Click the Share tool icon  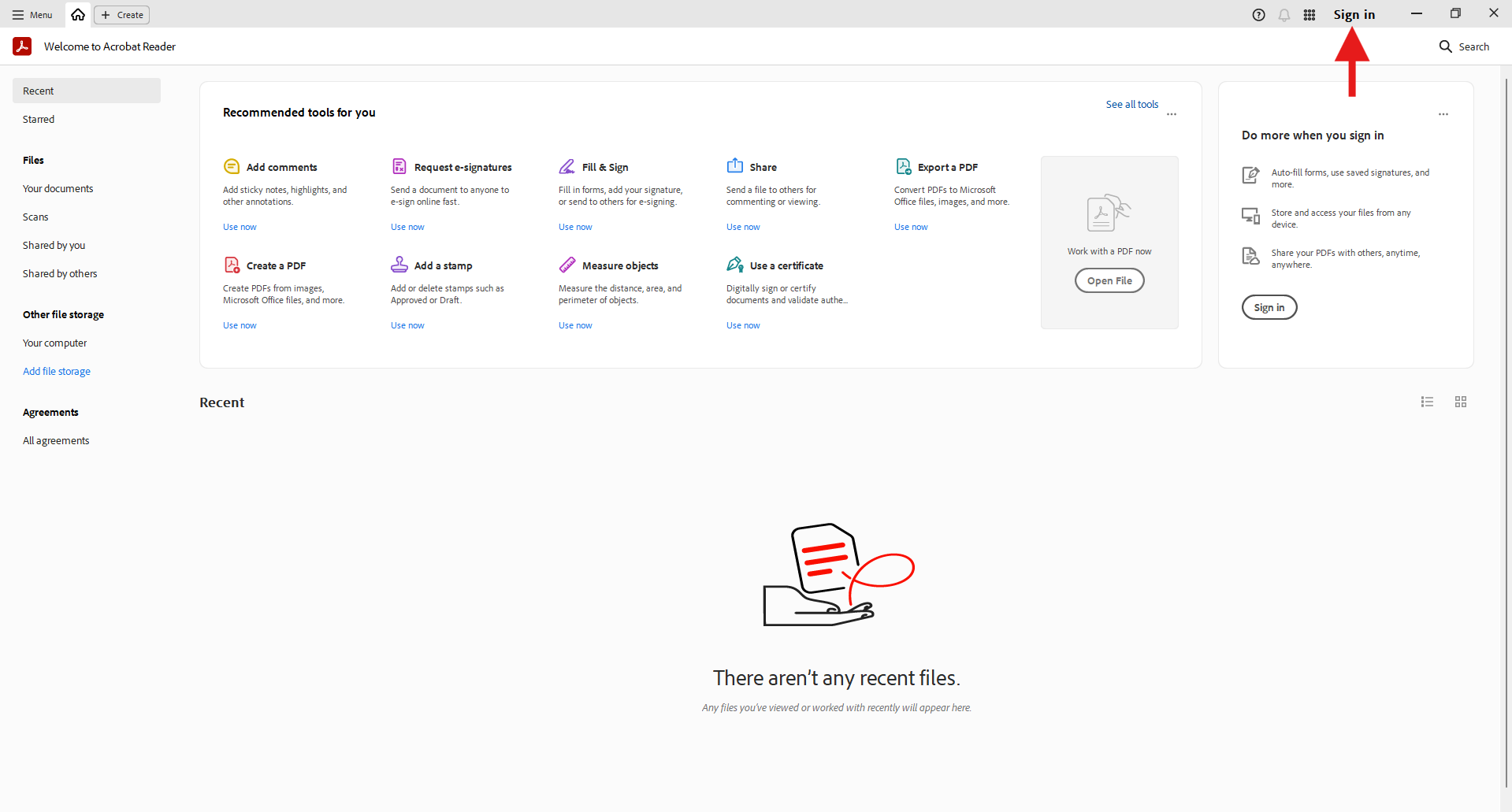pyautogui.click(x=735, y=165)
